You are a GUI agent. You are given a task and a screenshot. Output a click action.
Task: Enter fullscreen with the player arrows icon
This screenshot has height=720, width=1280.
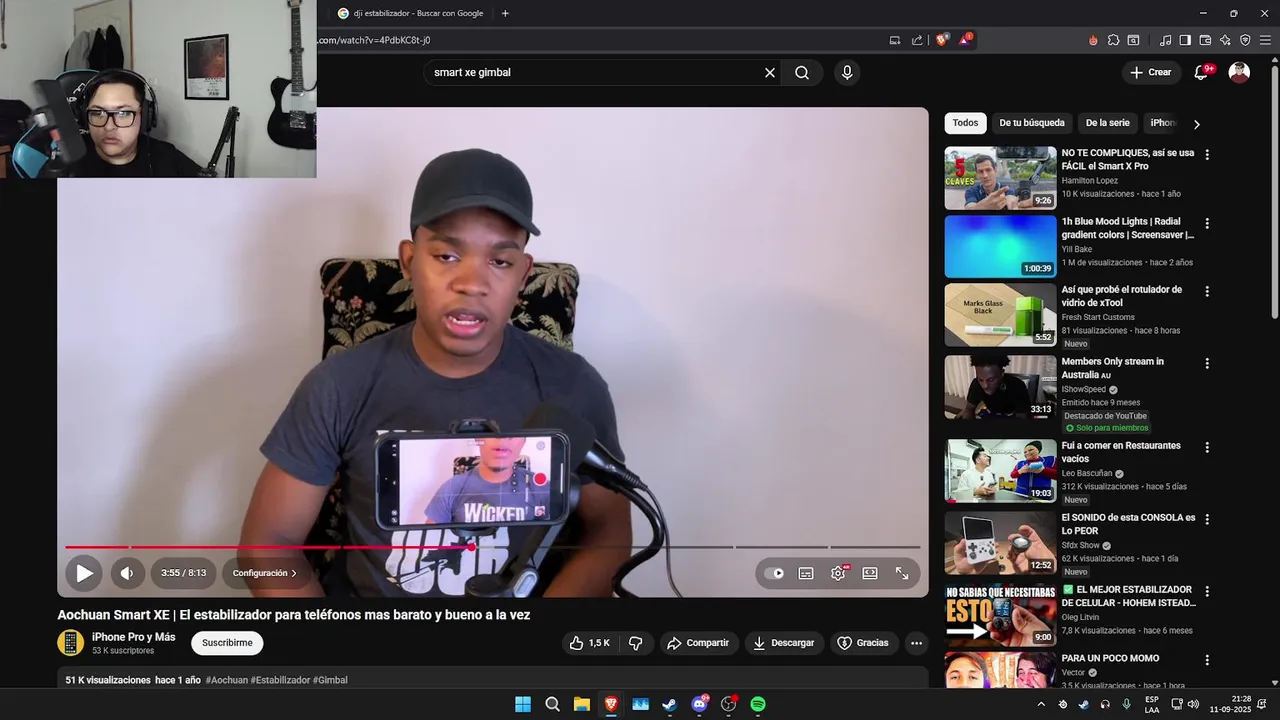click(902, 573)
